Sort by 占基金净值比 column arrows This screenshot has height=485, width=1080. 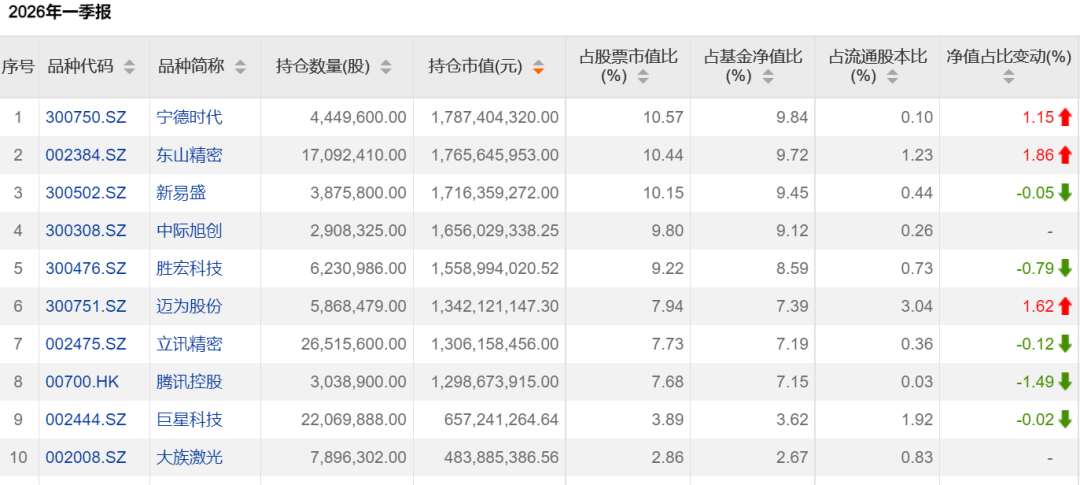pyautogui.click(x=767, y=76)
